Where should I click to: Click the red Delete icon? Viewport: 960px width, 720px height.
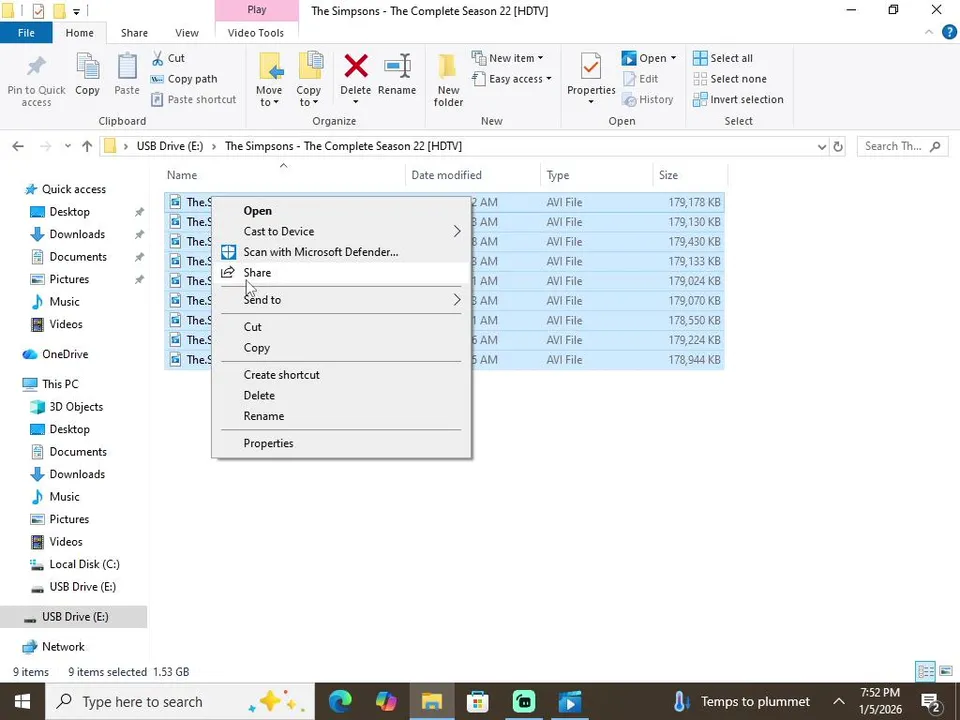[x=356, y=66]
